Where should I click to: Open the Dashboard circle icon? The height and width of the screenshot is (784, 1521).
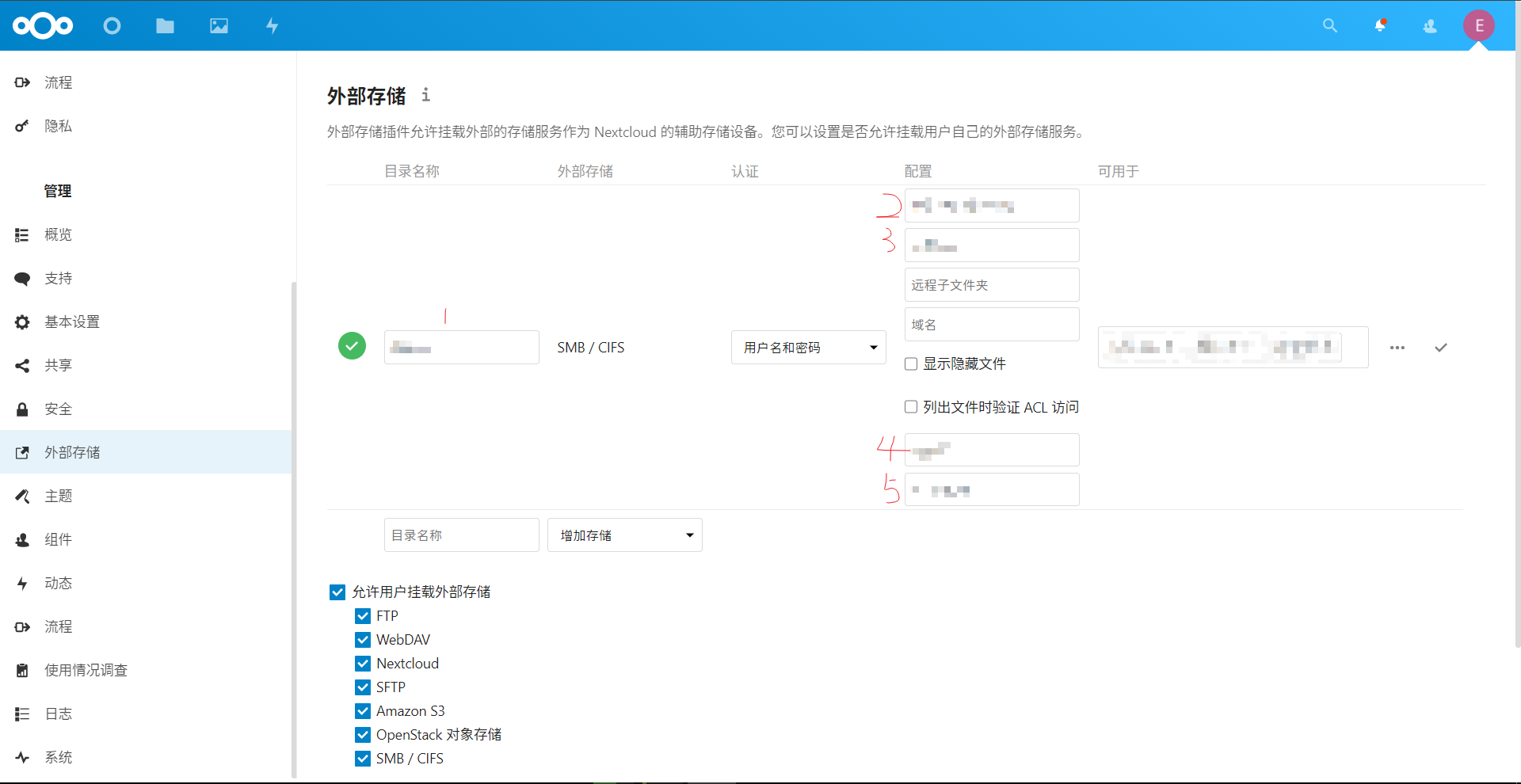112,26
